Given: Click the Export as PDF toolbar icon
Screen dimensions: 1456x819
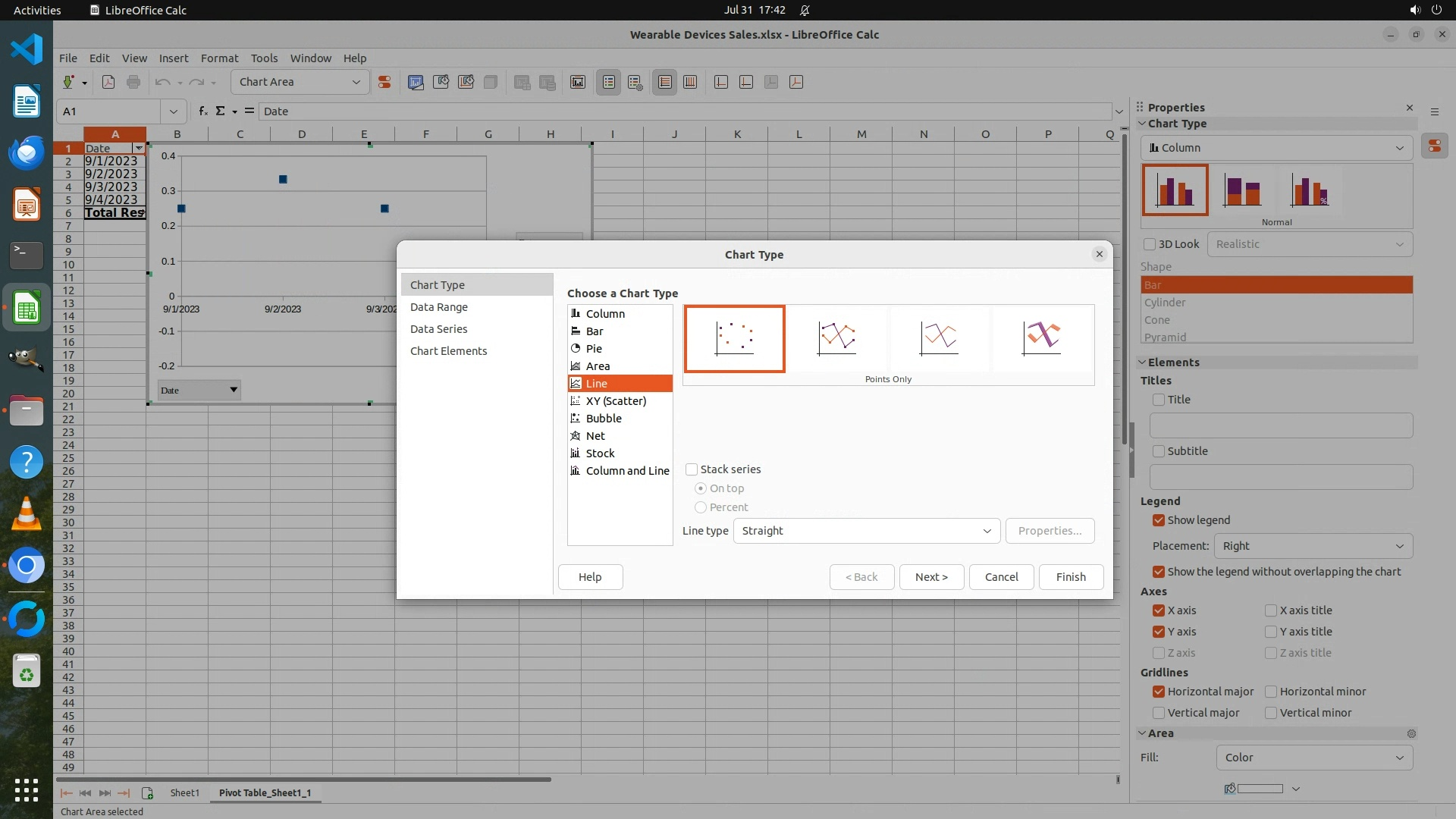Looking at the screenshot, I should tap(108, 82).
